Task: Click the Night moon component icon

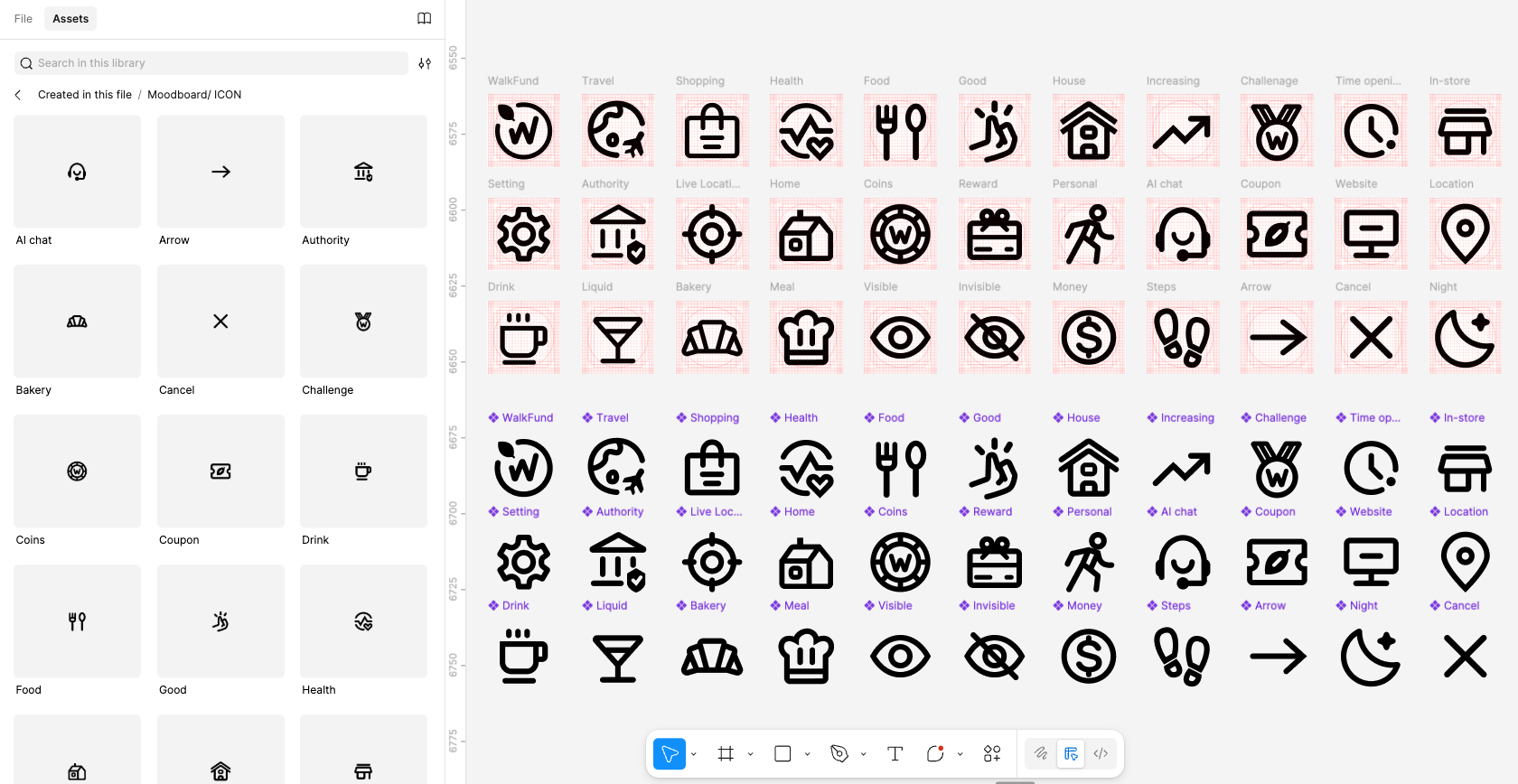Action: tap(1371, 656)
